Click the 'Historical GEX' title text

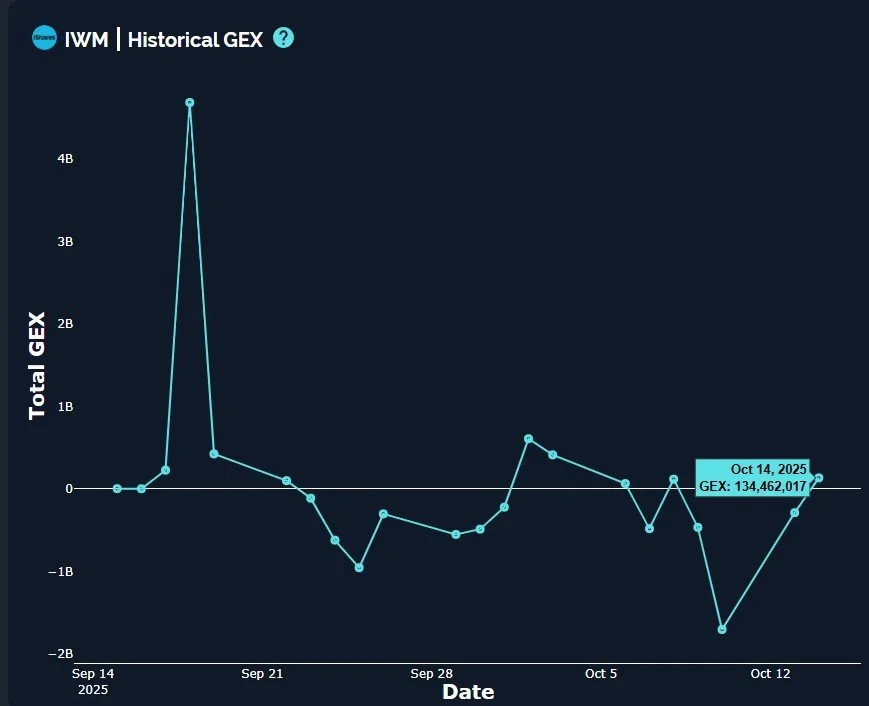click(195, 40)
